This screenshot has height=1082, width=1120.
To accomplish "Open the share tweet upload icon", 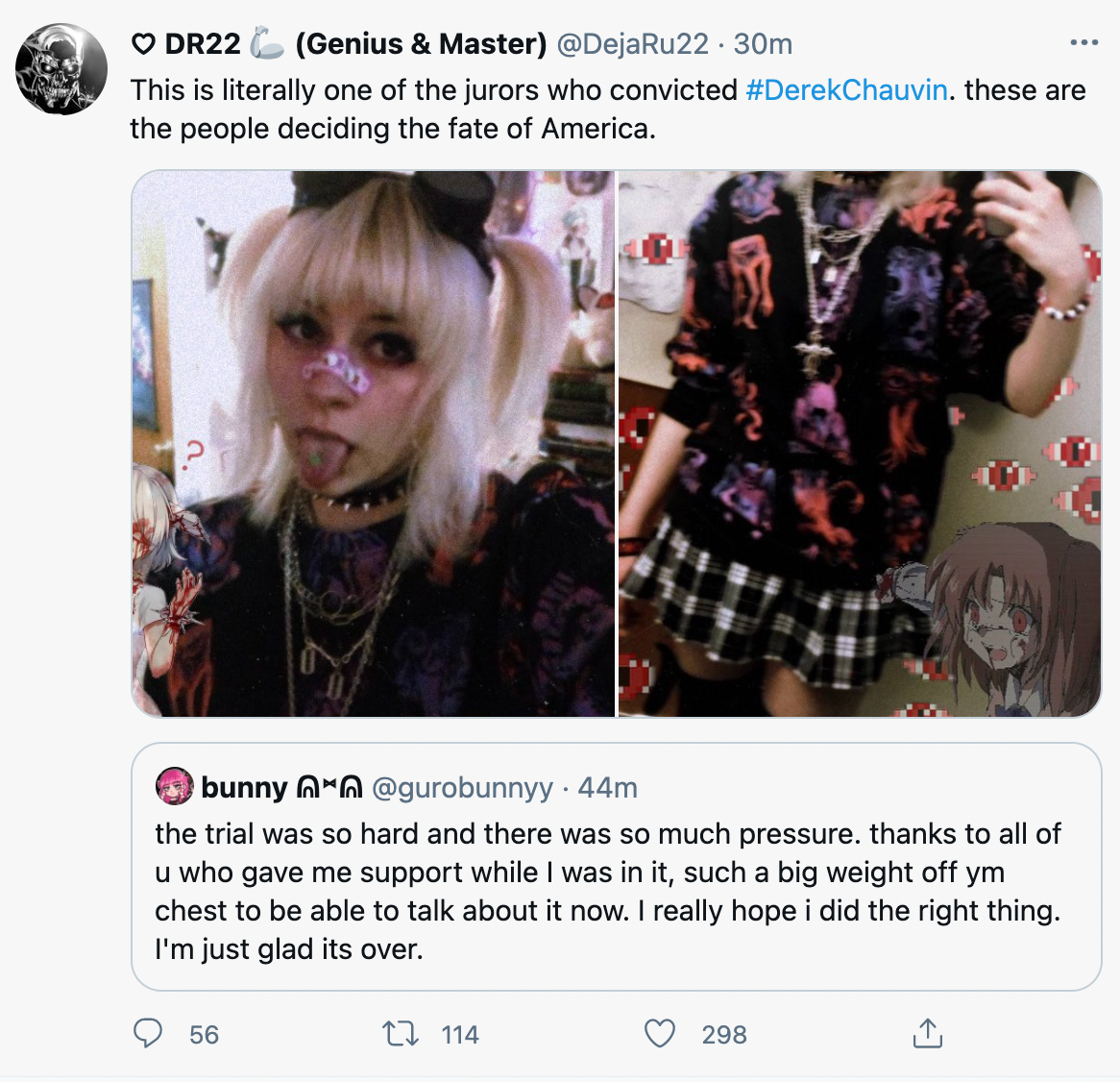I will [x=928, y=1033].
